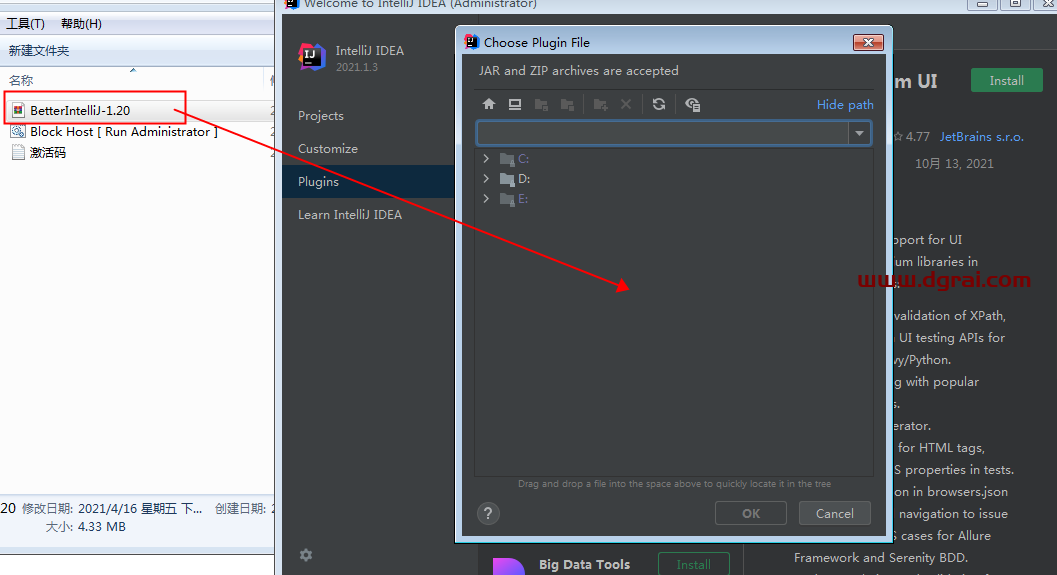The width and height of the screenshot is (1057, 575).
Task: Open the path history dropdown arrow
Action: pos(859,133)
